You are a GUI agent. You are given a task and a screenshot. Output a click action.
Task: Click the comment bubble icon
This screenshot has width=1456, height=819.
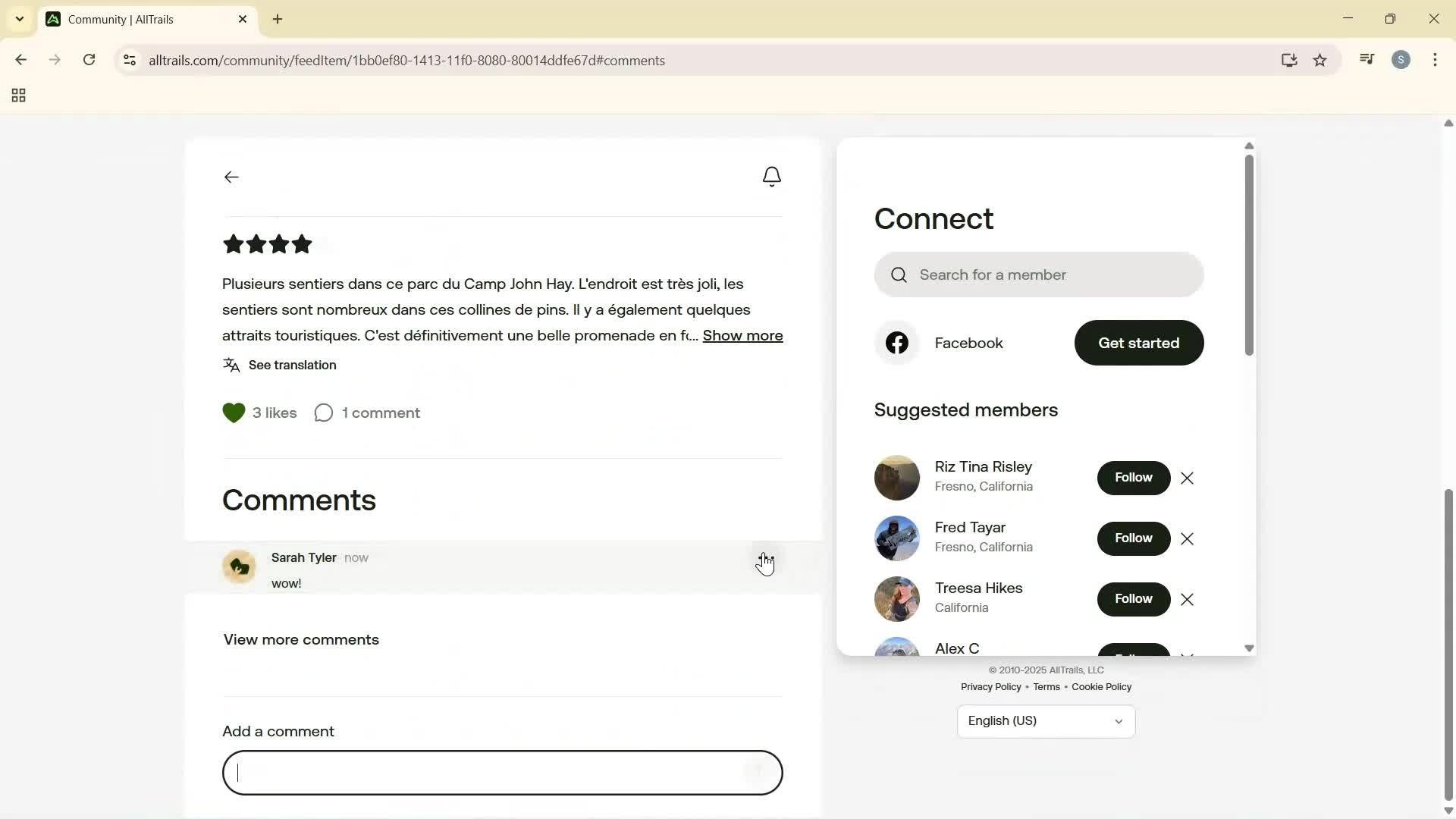click(324, 413)
